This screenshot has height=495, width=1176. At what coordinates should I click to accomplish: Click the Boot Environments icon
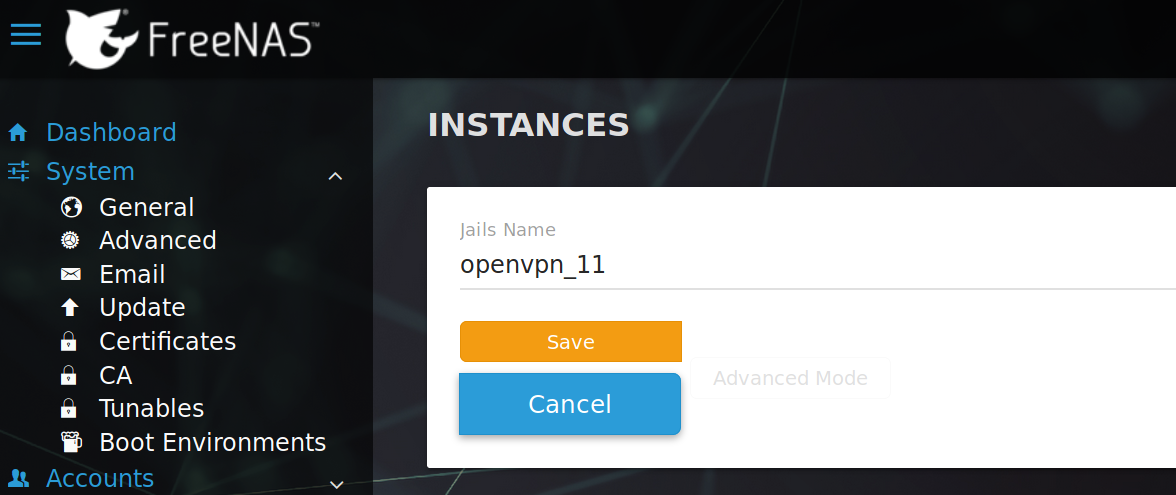pos(70,442)
